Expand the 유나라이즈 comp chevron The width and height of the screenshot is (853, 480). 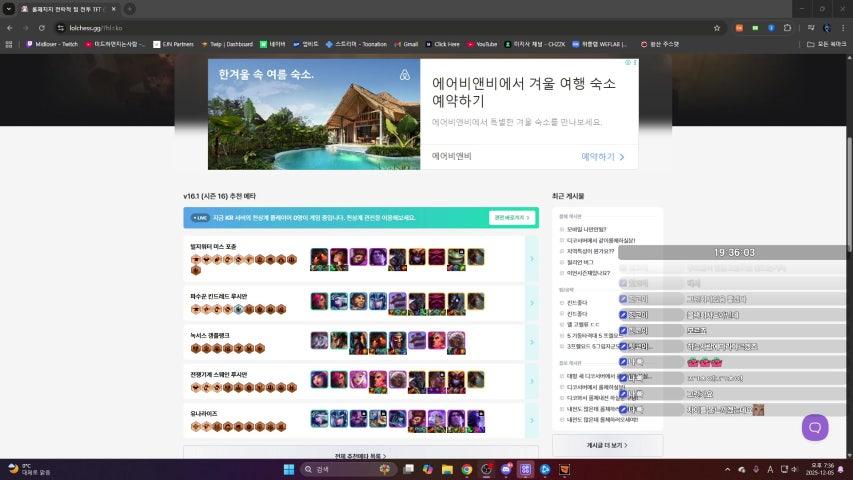click(x=531, y=421)
